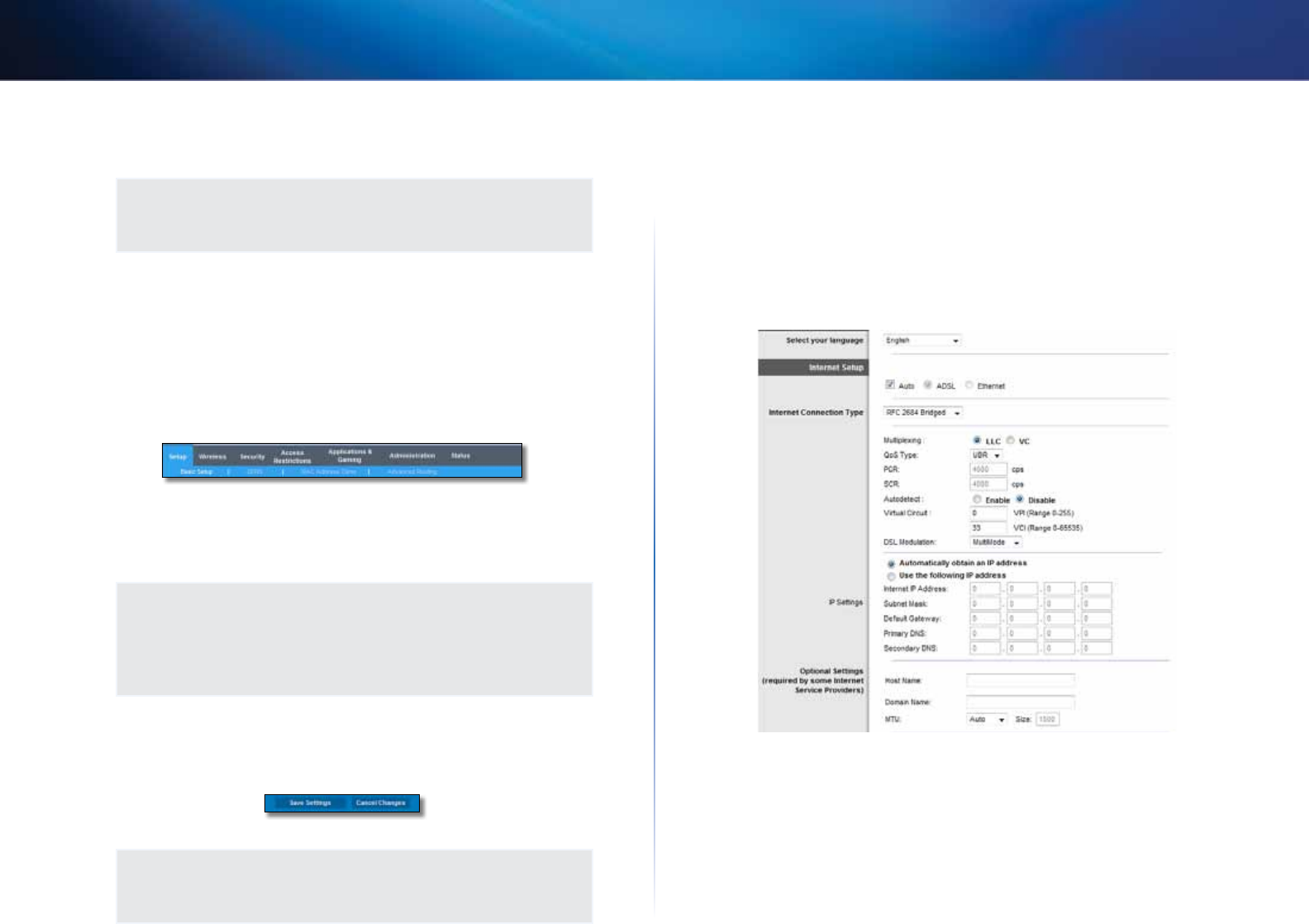Expand the DSL Modulation MultiMode dropdown
Screen dimensions: 1309x924
click(996, 543)
